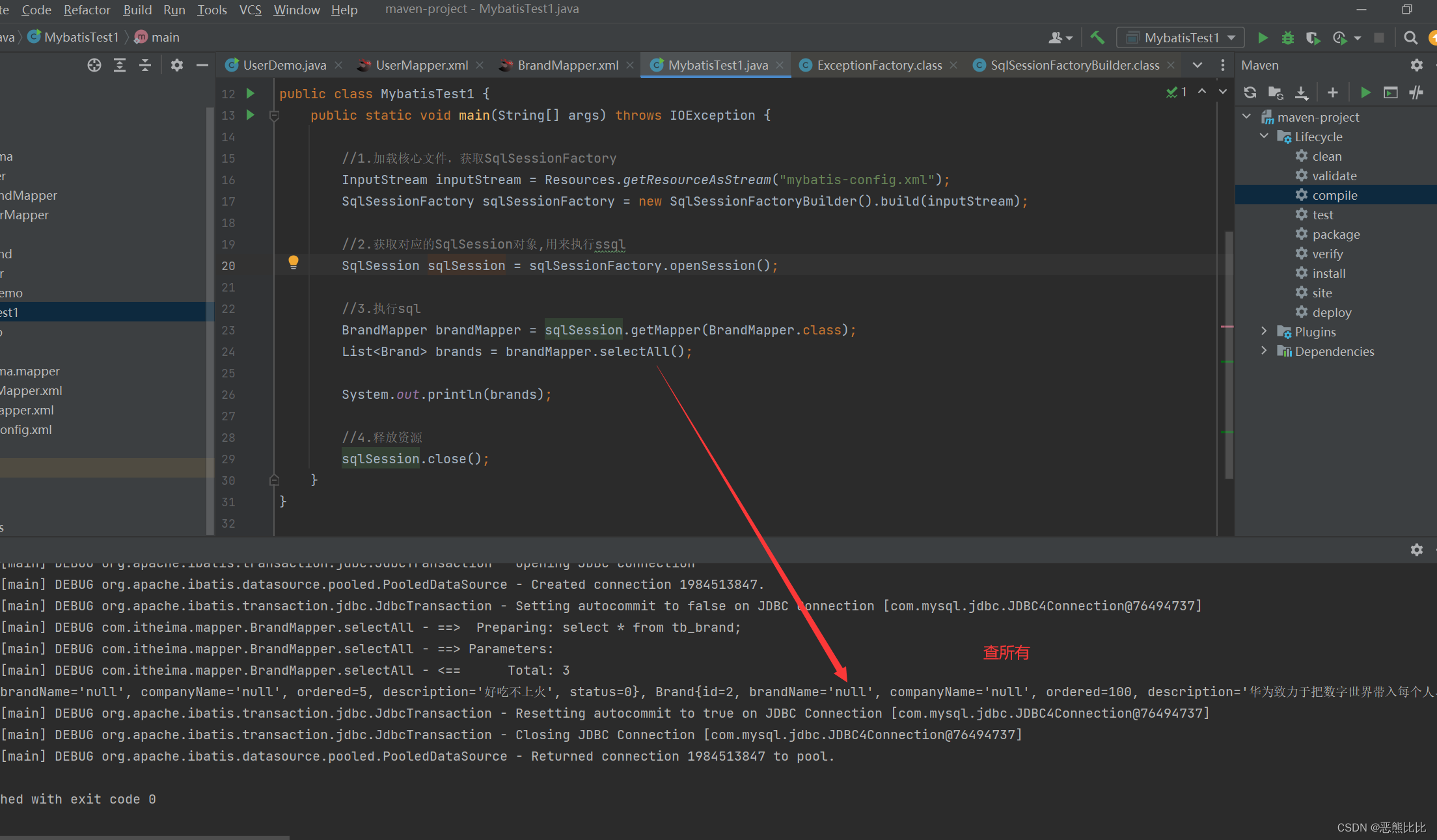Open run console settings gear
This screenshot has width=1437, height=840.
1416,550
